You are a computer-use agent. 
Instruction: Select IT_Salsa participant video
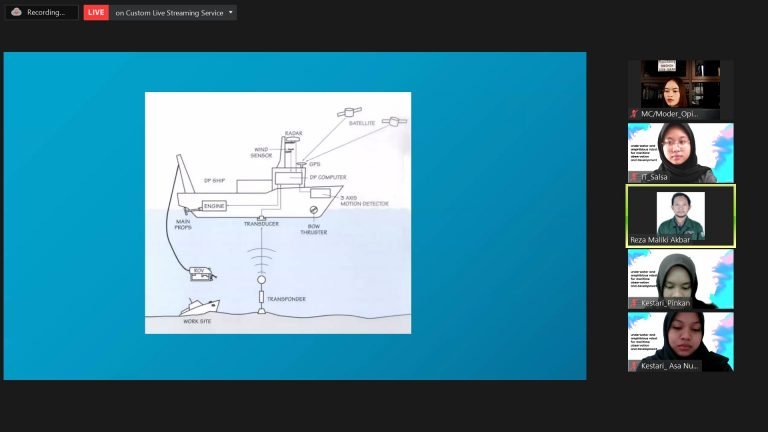point(680,148)
